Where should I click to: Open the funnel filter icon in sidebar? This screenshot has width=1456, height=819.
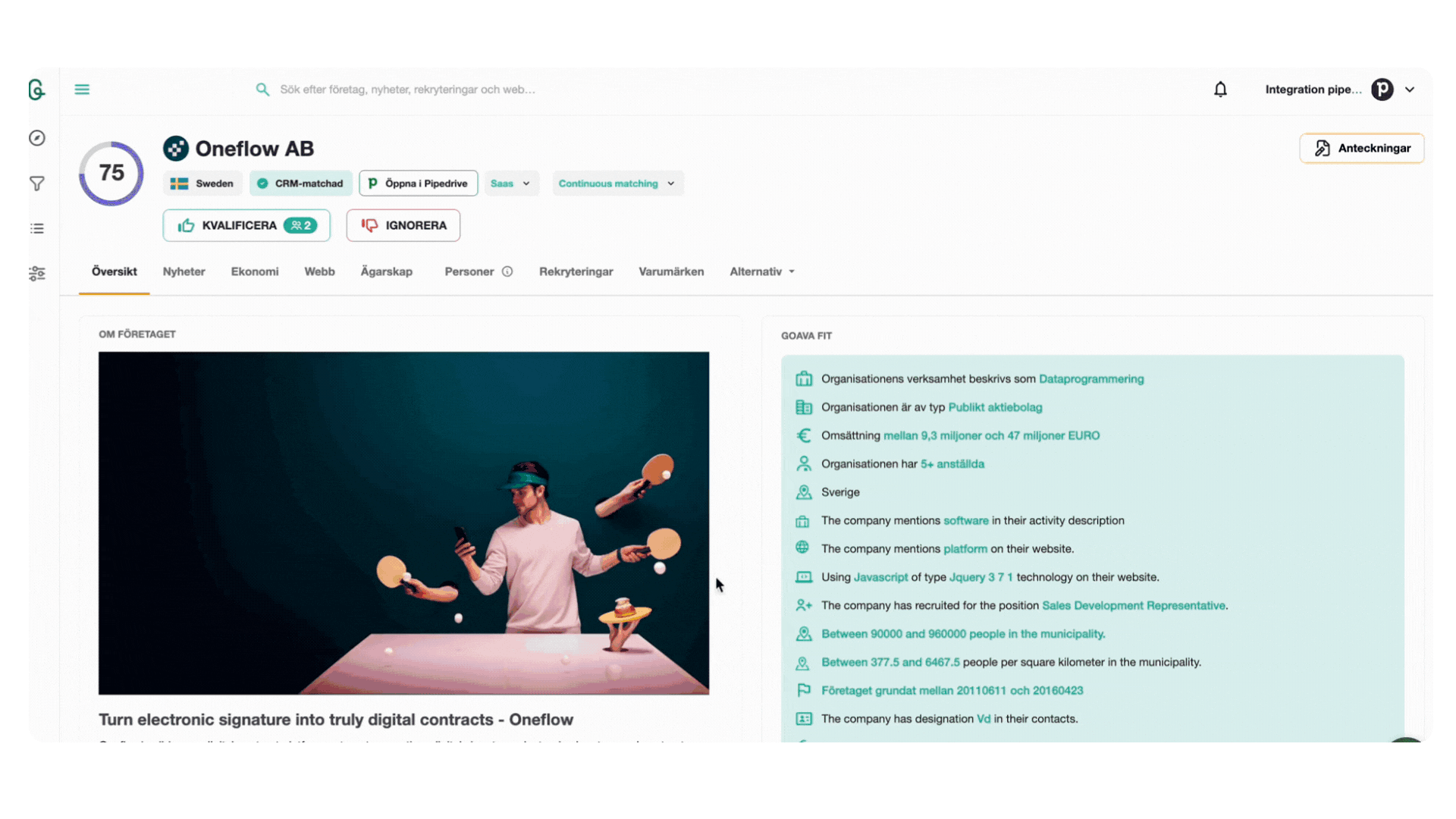[36, 184]
